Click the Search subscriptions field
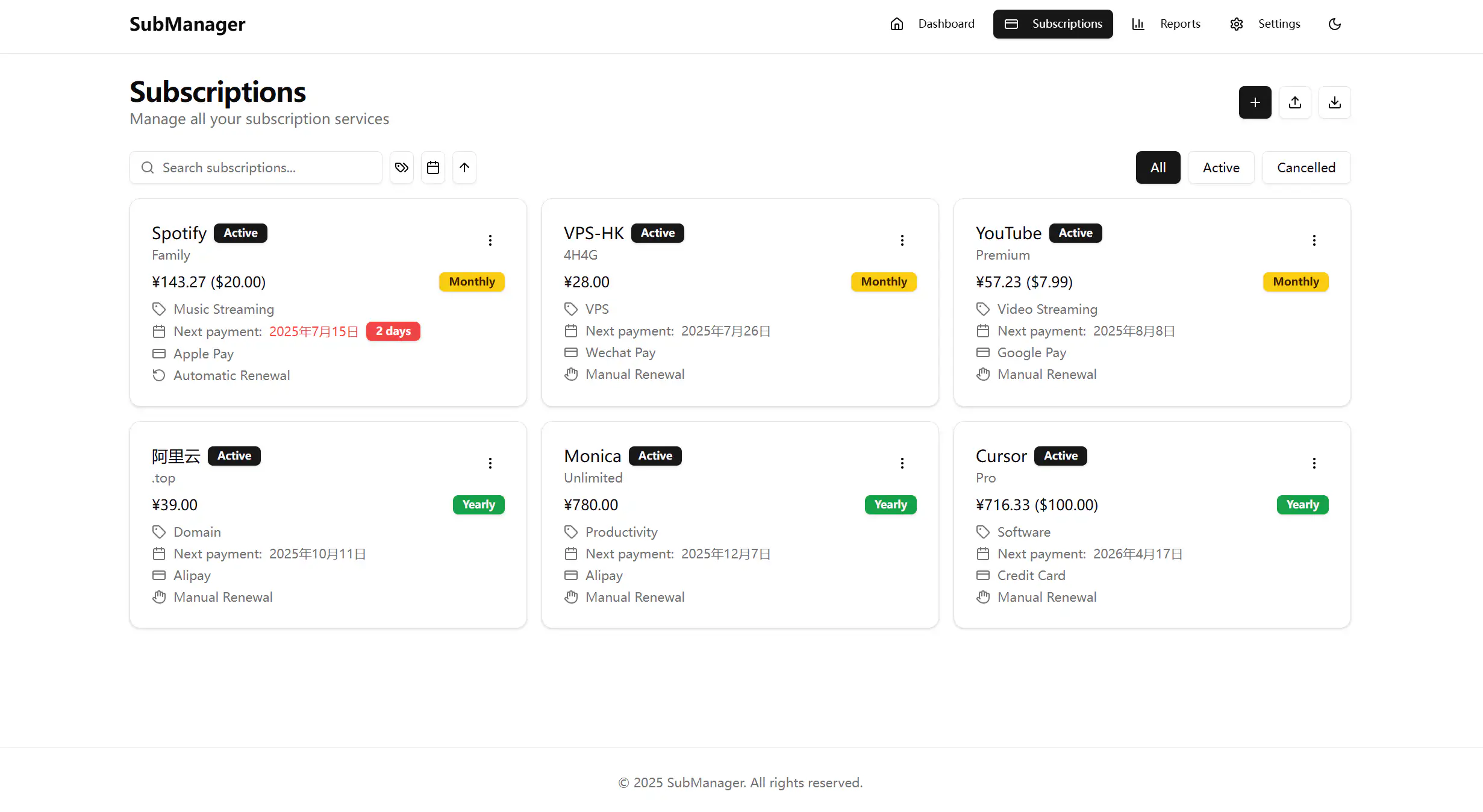Screen dimensions: 1483x812 [265, 167]
